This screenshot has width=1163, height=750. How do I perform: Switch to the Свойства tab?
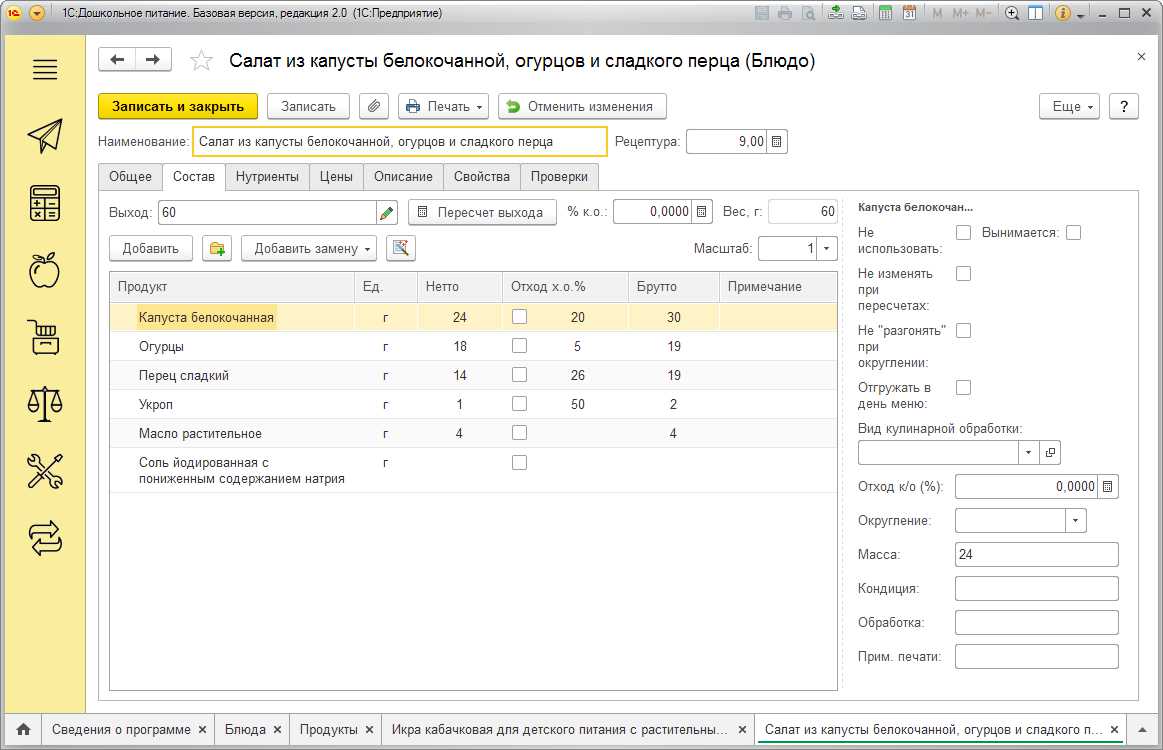coord(482,177)
